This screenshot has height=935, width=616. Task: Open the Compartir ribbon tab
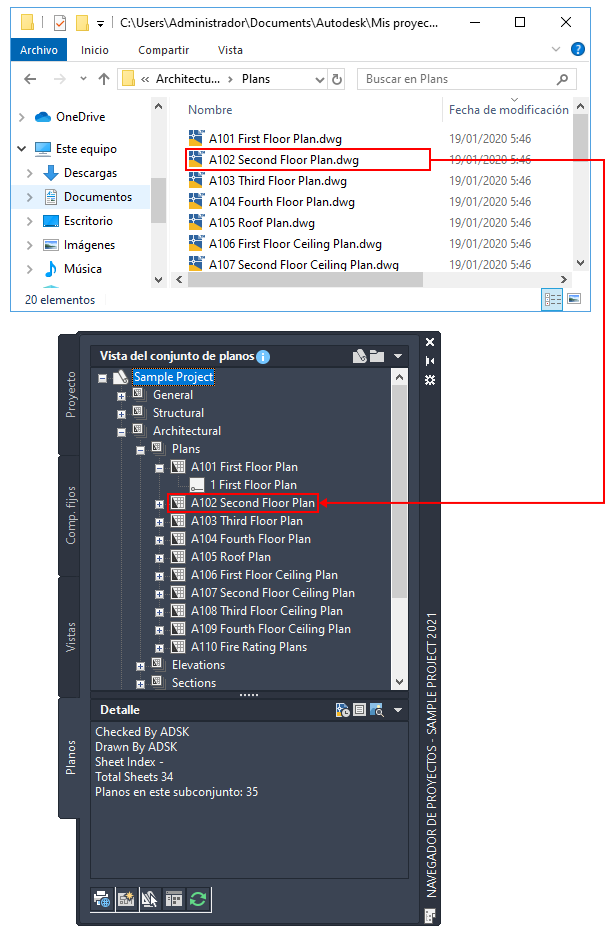coord(163,50)
